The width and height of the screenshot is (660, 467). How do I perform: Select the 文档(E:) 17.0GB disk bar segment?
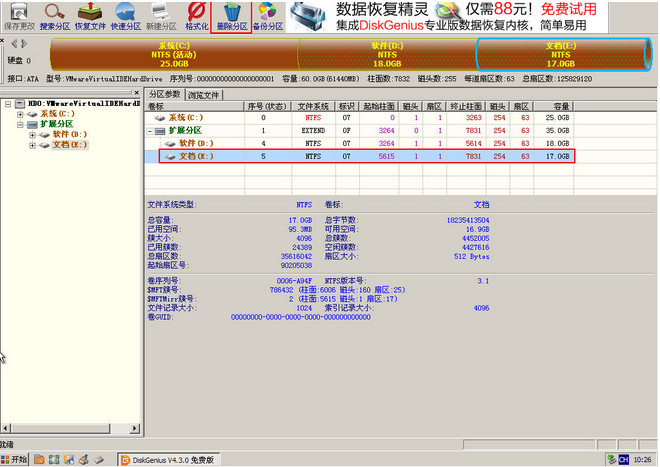563,54
